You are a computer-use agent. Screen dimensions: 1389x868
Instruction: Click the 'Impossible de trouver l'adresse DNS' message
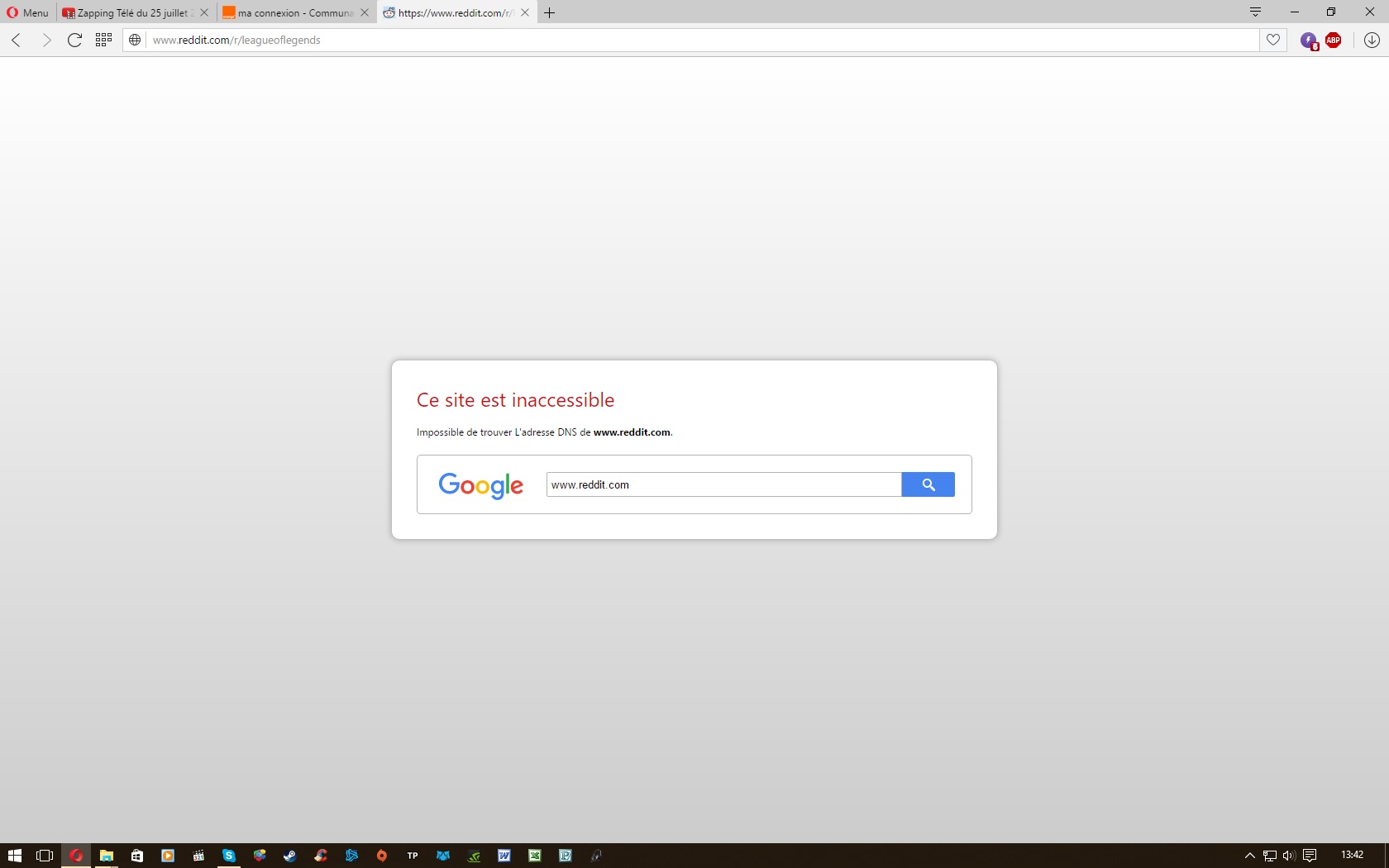pos(544,432)
